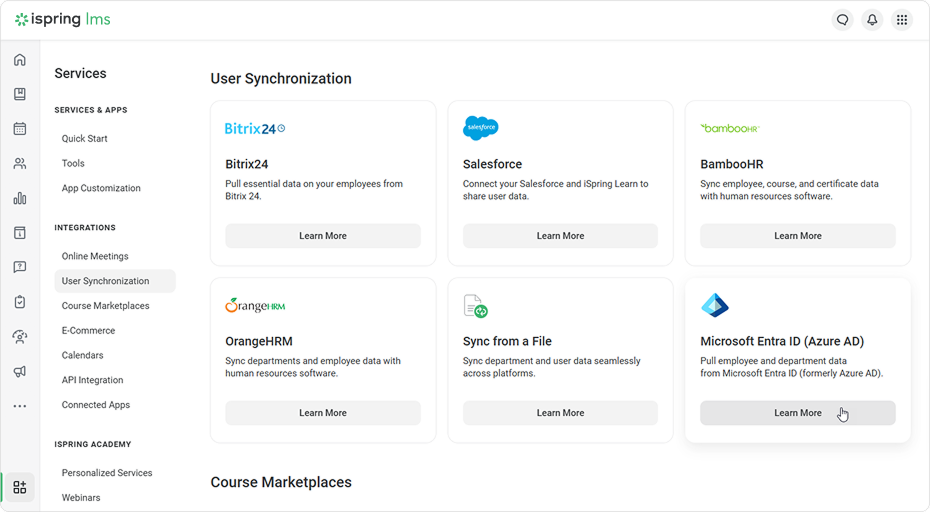This screenshot has width=930, height=512.
Task: Open the apps grid icon in header
Action: [902, 20]
